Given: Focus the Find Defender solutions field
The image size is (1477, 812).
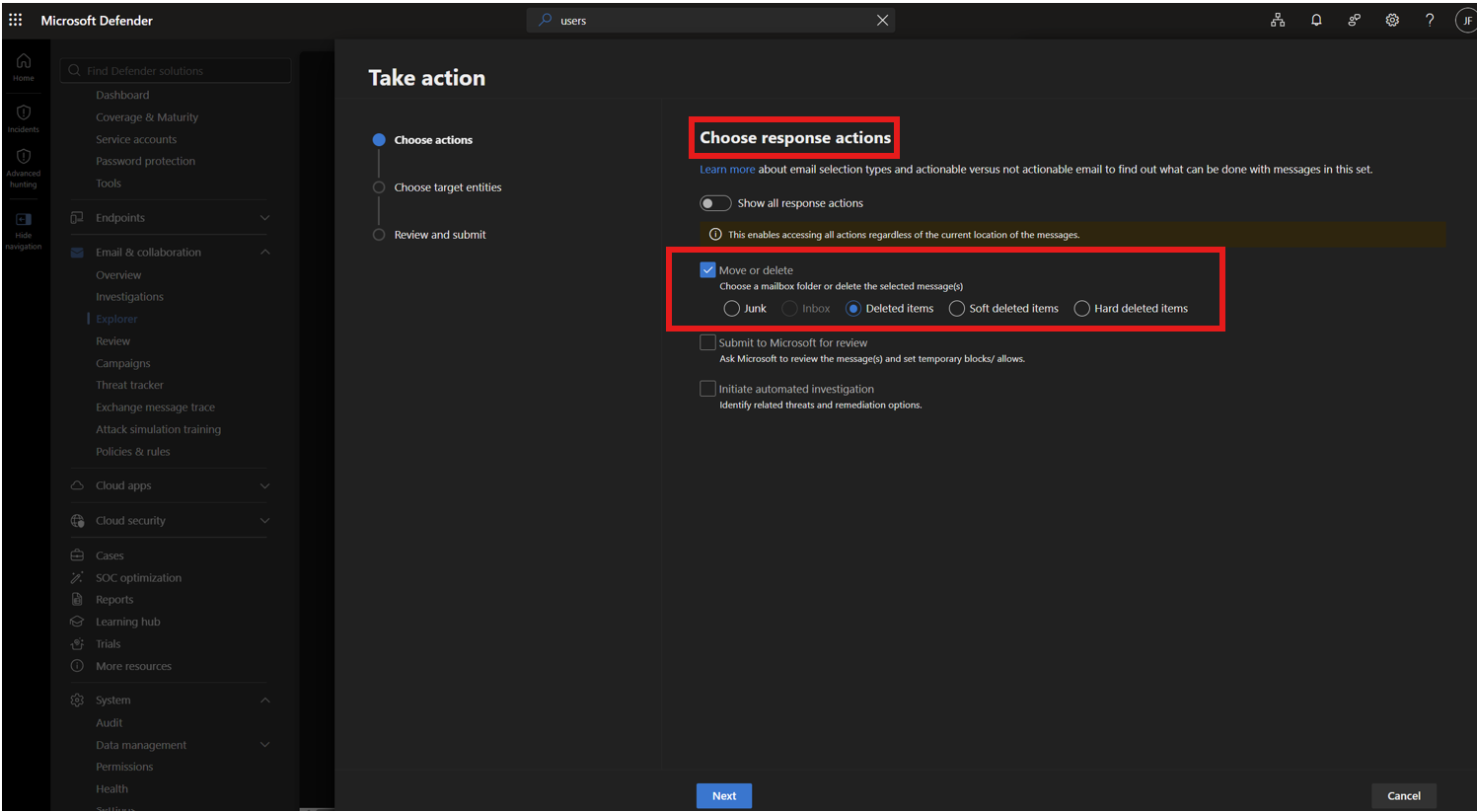Looking at the screenshot, I should click(x=176, y=70).
